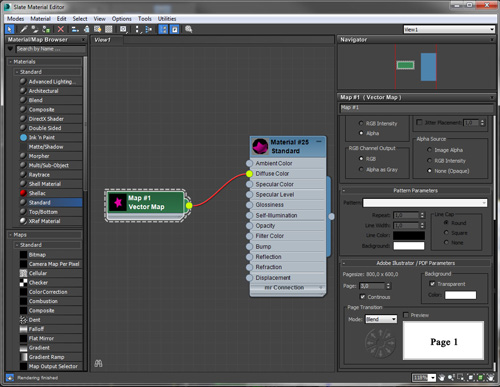The height and width of the screenshot is (387, 500).
Task: Toggle the Transparent background checkbox
Action: [432, 284]
